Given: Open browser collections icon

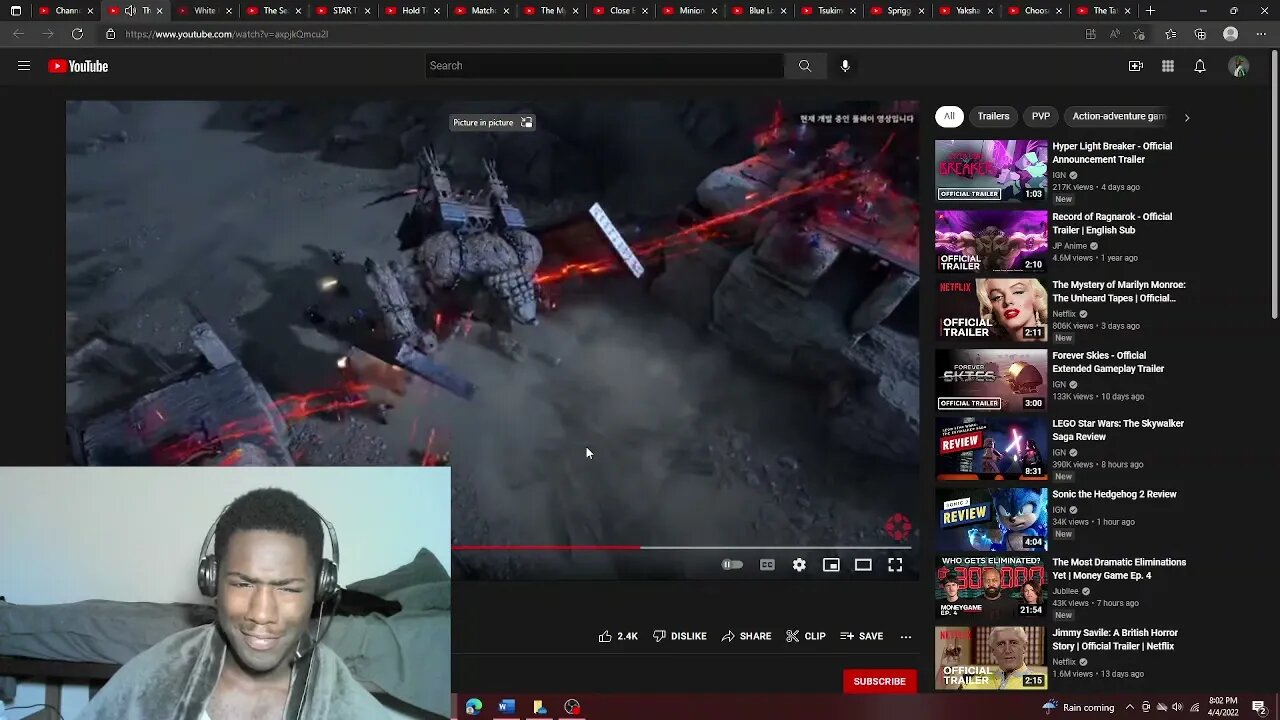Looking at the screenshot, I should (x=1200, y=34).
